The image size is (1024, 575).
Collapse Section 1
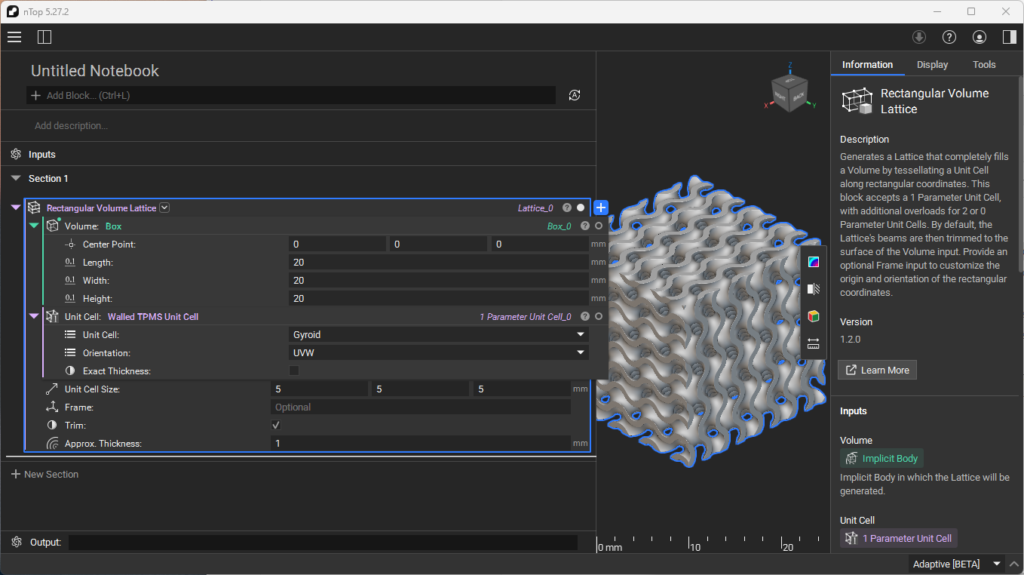tap(16, 178)
